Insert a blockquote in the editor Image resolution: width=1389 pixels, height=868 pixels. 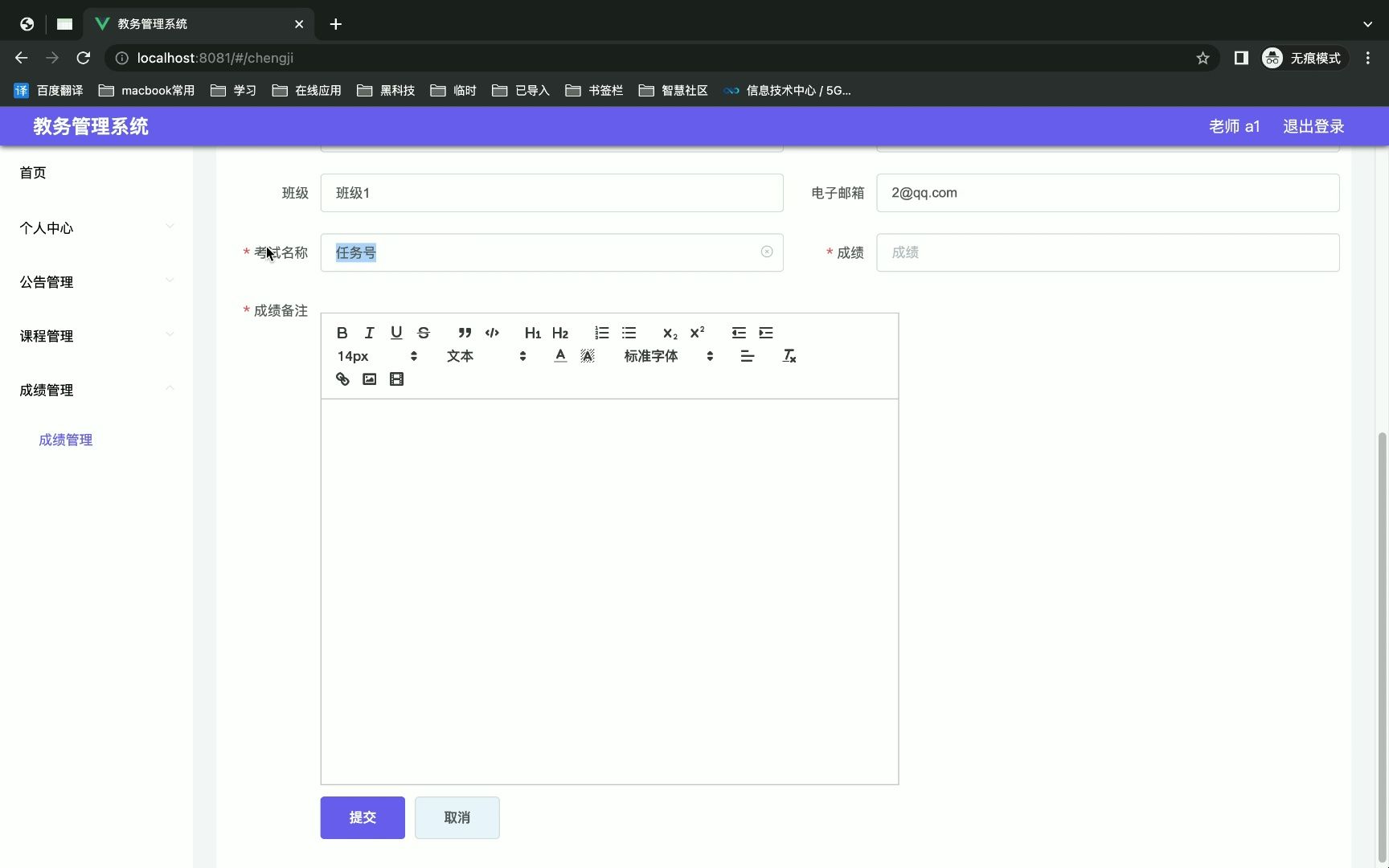point(465,333)
